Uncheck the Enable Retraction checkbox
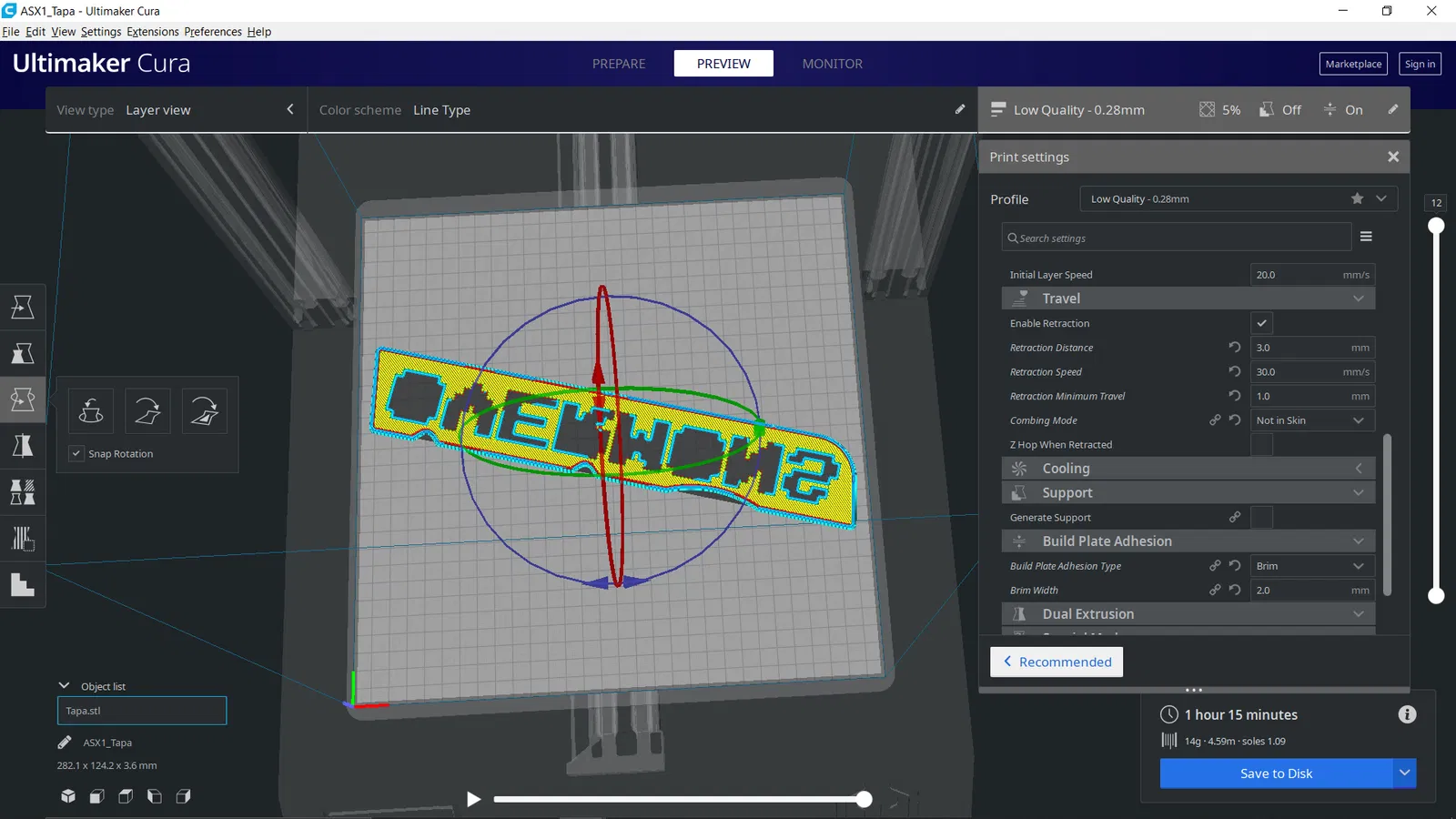This screenshot has width=1456, height=819. pos(1261,323)
